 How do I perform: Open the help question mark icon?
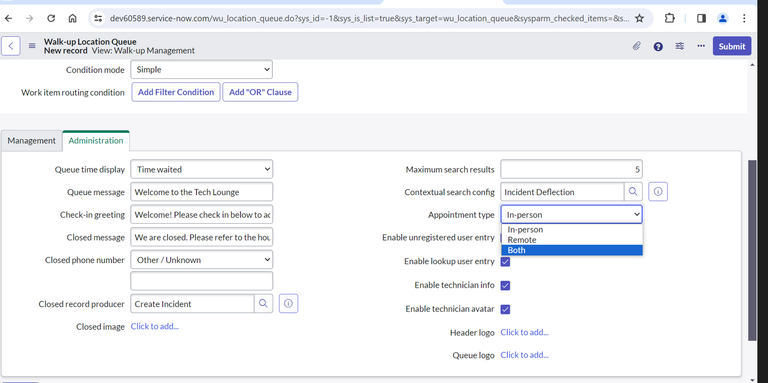(x=658, y=46)
